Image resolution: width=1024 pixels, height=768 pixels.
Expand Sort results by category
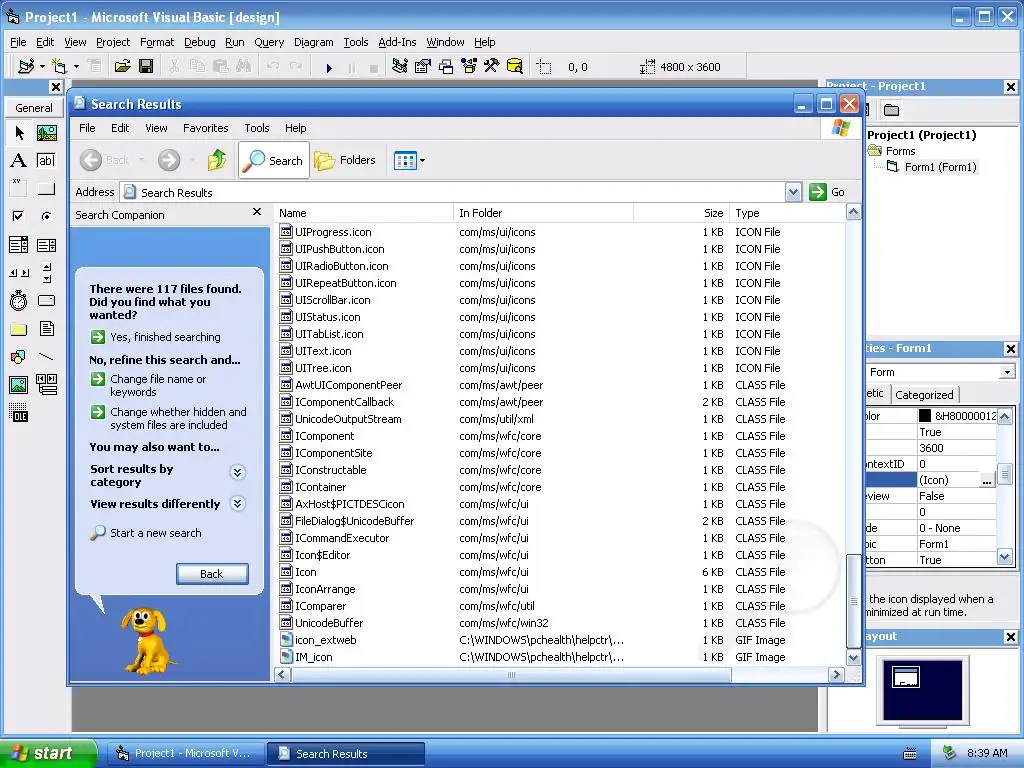tap(238, 472)
